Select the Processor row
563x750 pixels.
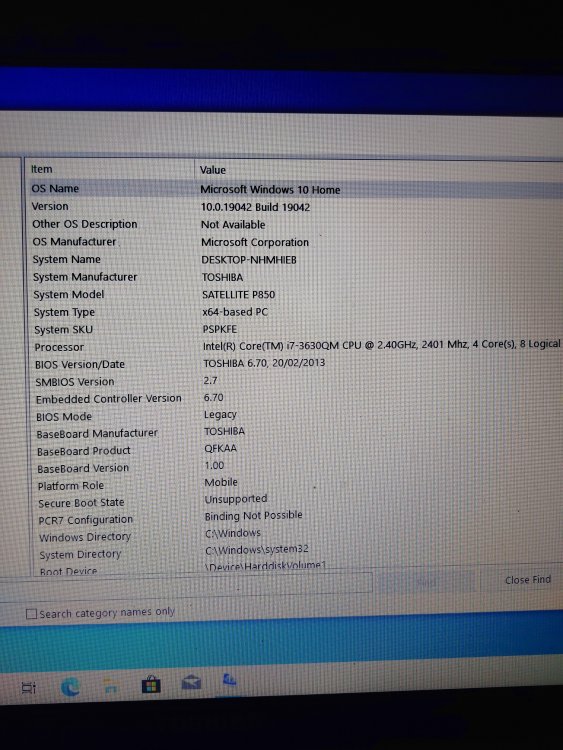59,347
